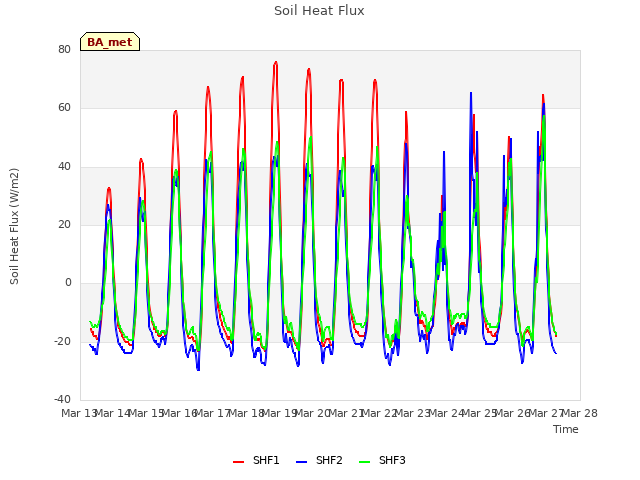Screen dimensions: 640x480
Task: Toggle the SHF1 legend entry
Action: click(256, 460)
